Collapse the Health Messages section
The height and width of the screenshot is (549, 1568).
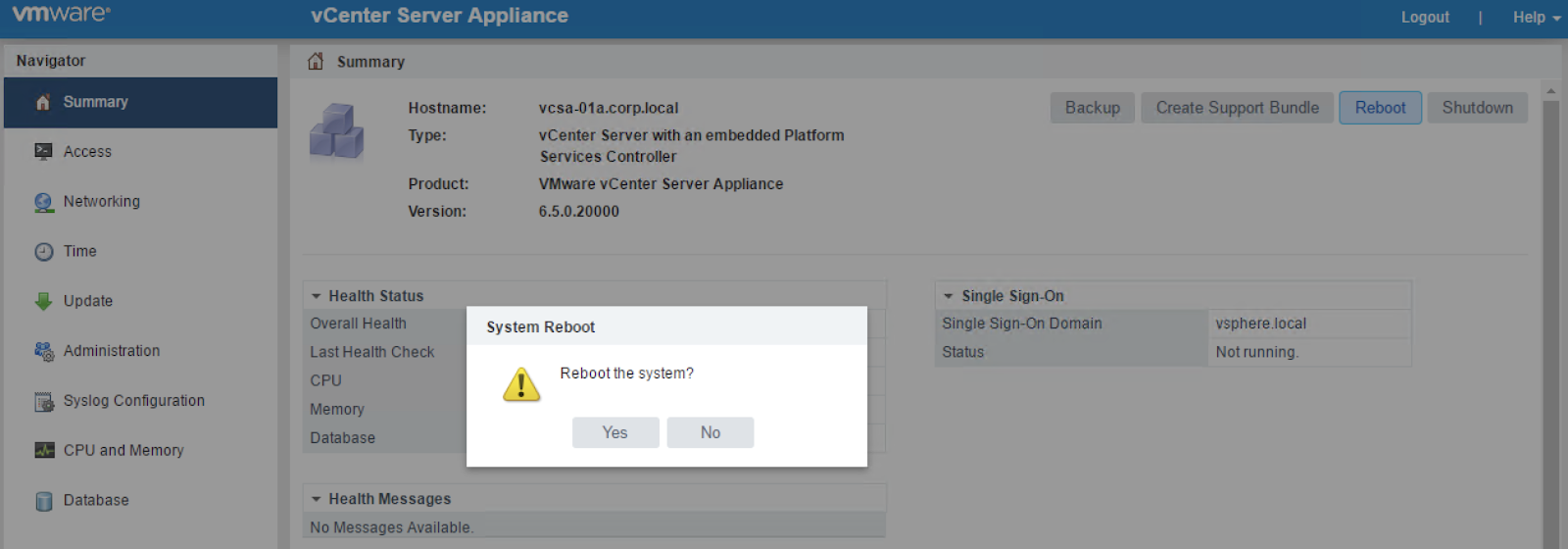(317, 499)
